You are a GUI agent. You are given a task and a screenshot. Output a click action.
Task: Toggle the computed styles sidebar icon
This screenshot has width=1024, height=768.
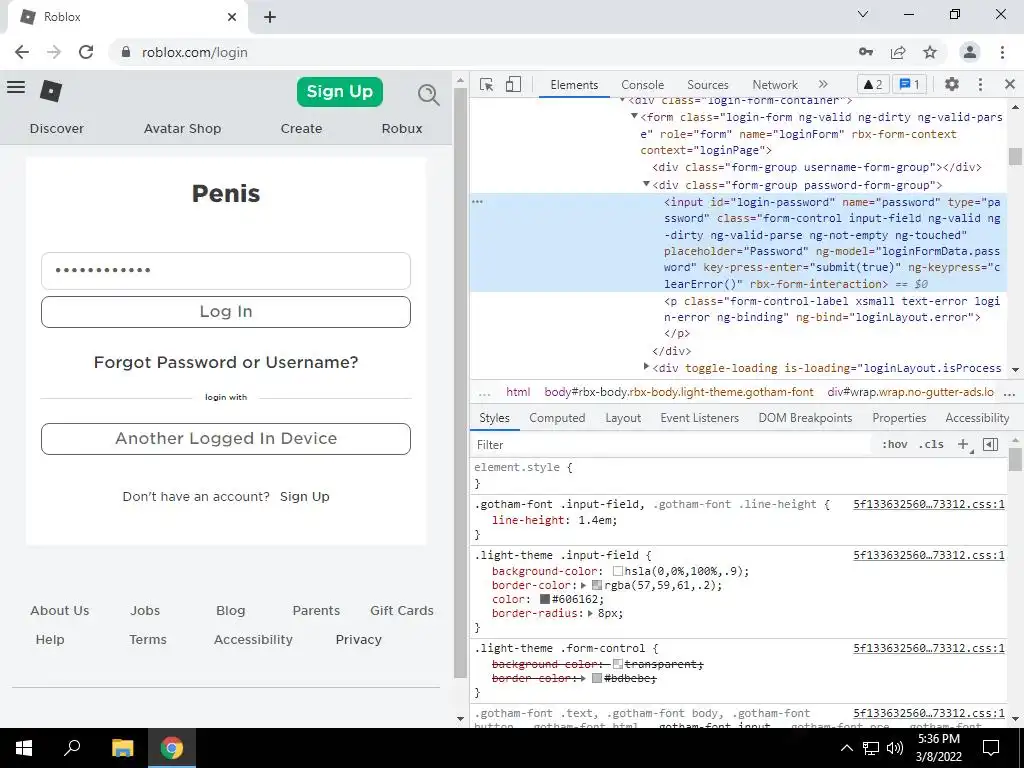(x=991, y=444)
